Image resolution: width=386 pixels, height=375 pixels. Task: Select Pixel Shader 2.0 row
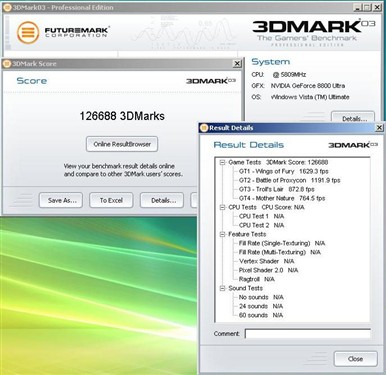269,270
